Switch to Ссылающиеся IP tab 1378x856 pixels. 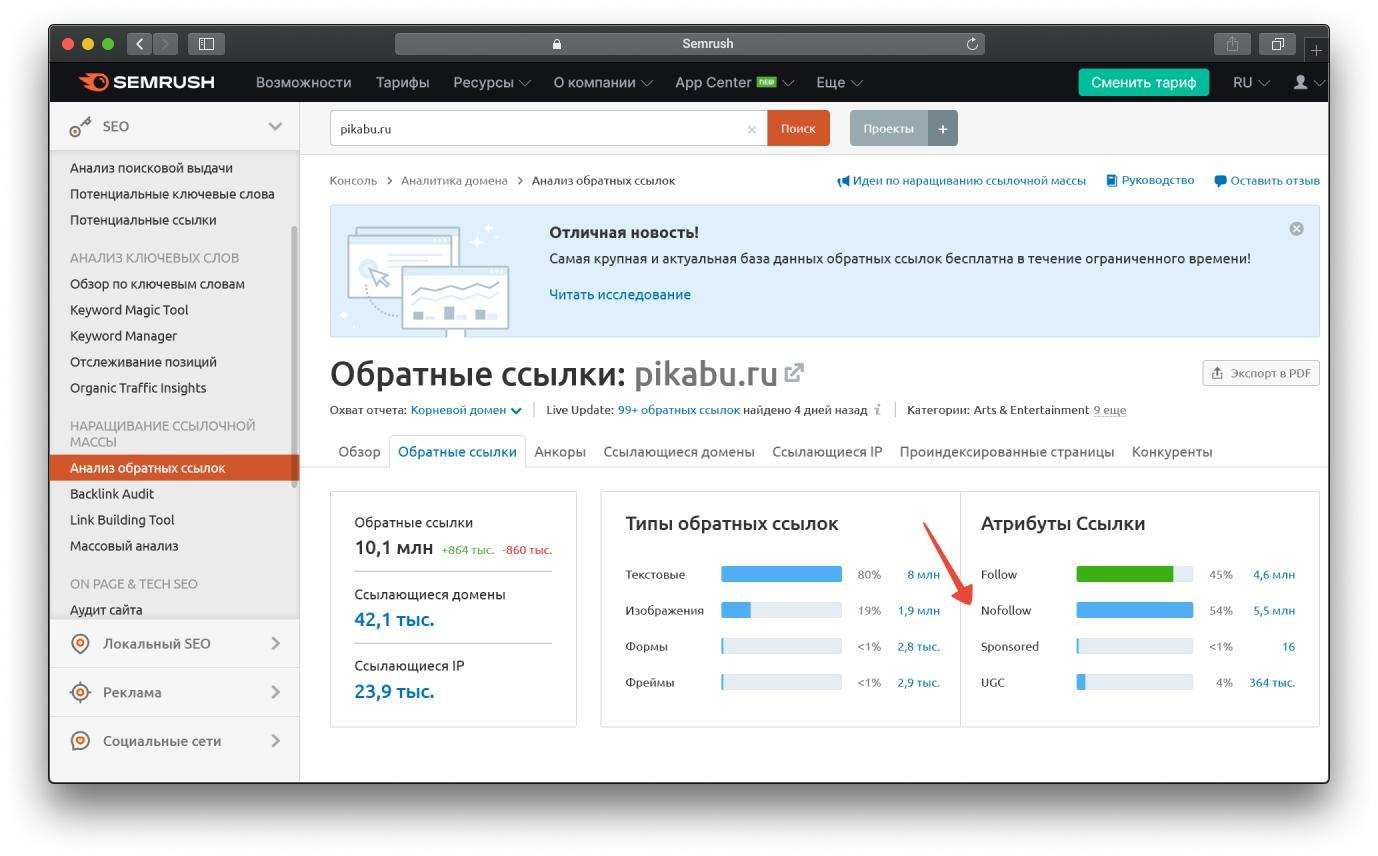click(827, 451)
